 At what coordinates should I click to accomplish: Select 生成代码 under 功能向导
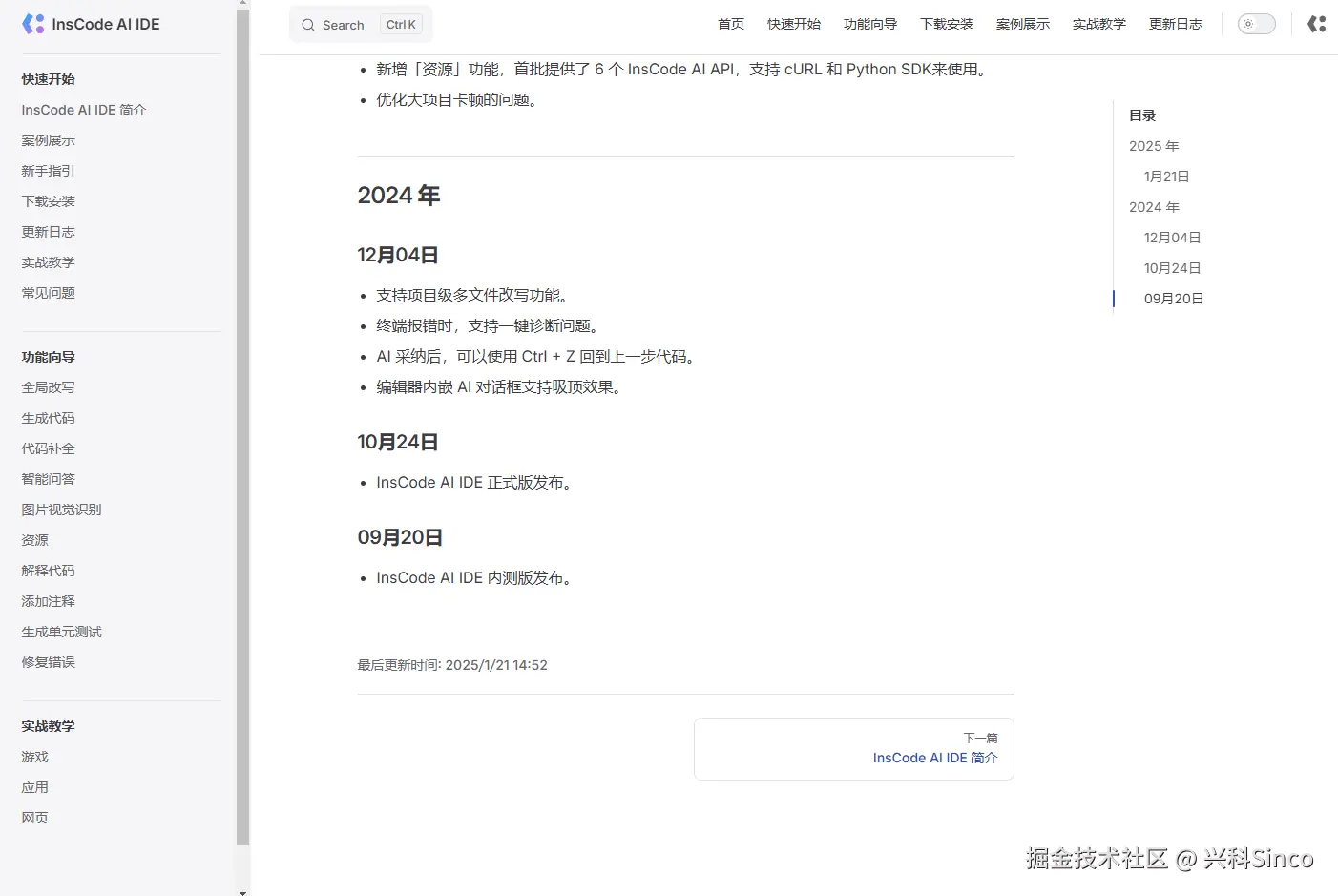48,418
